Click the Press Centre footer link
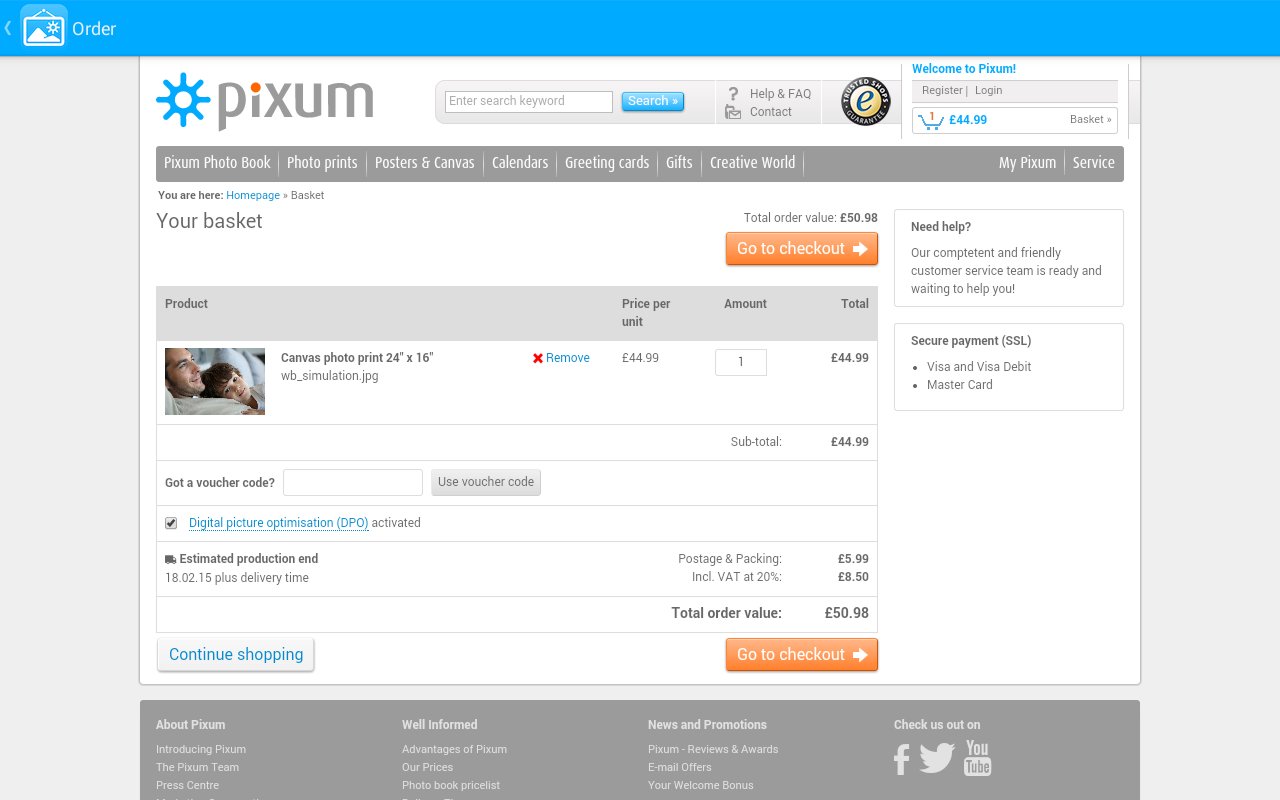 pos(188,785)
